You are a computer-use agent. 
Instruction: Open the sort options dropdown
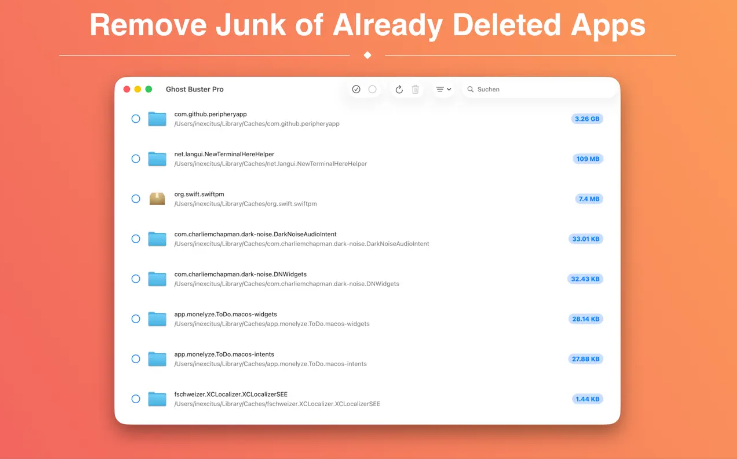[x=443, y=89]
